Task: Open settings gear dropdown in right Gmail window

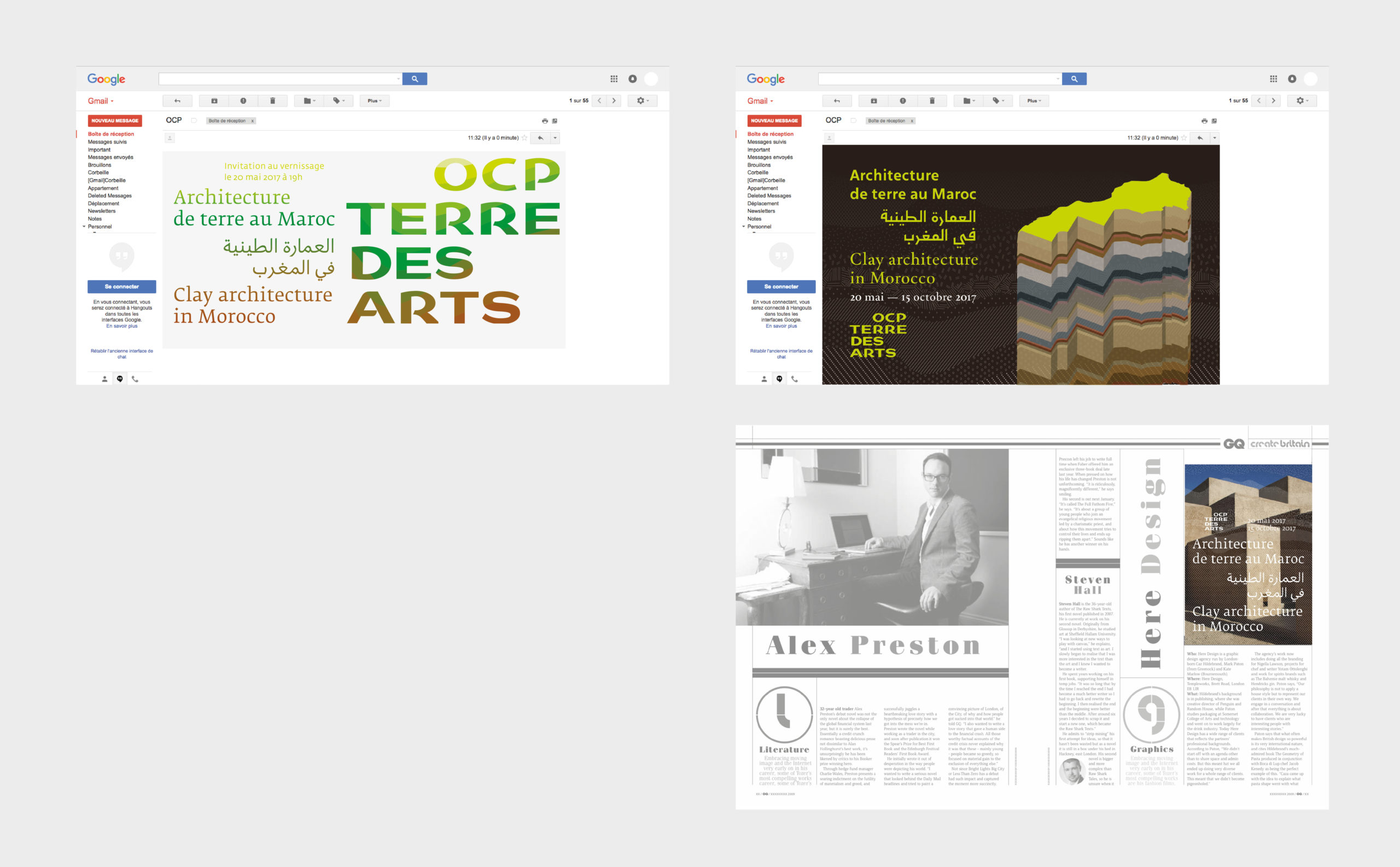Action: (1302, 101)
